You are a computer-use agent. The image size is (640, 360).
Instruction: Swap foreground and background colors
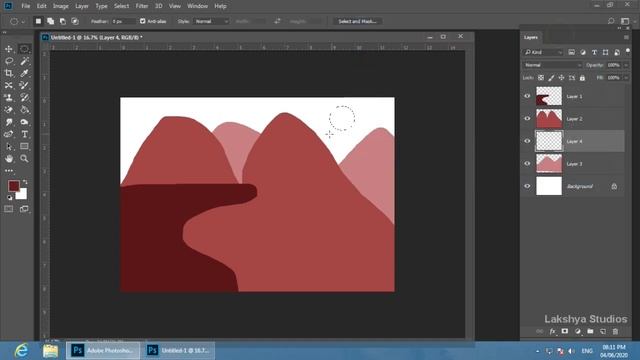25,182
